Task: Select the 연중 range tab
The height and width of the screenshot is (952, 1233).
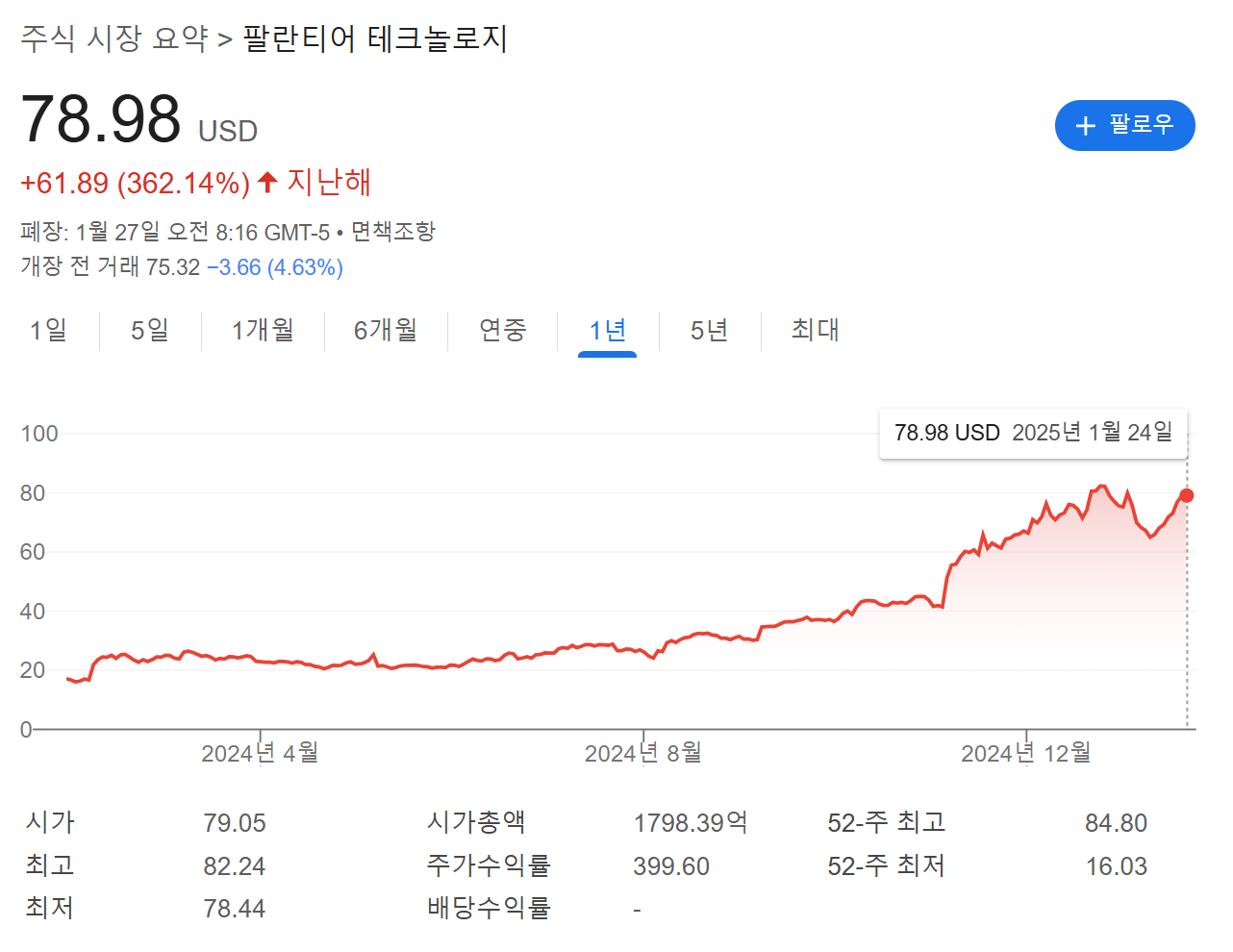Action: pos(502,330)
